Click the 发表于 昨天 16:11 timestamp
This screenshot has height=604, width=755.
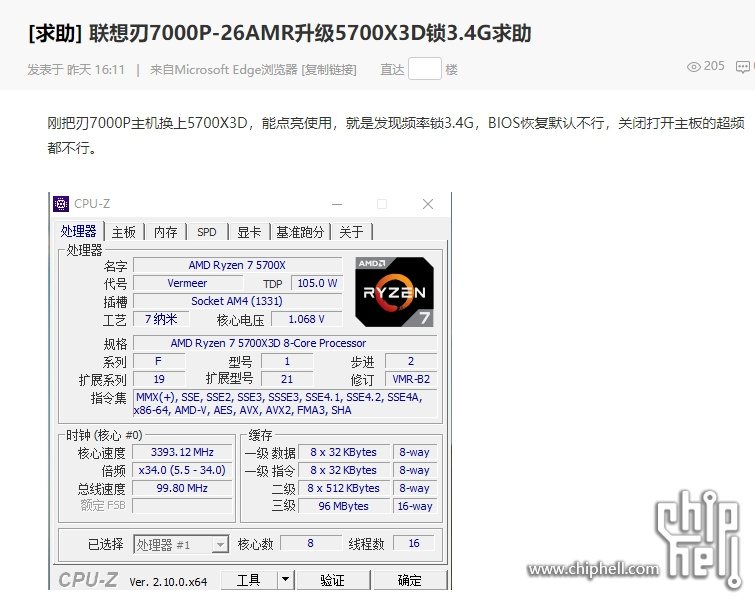pyautogui.click(x=76, y=70)
